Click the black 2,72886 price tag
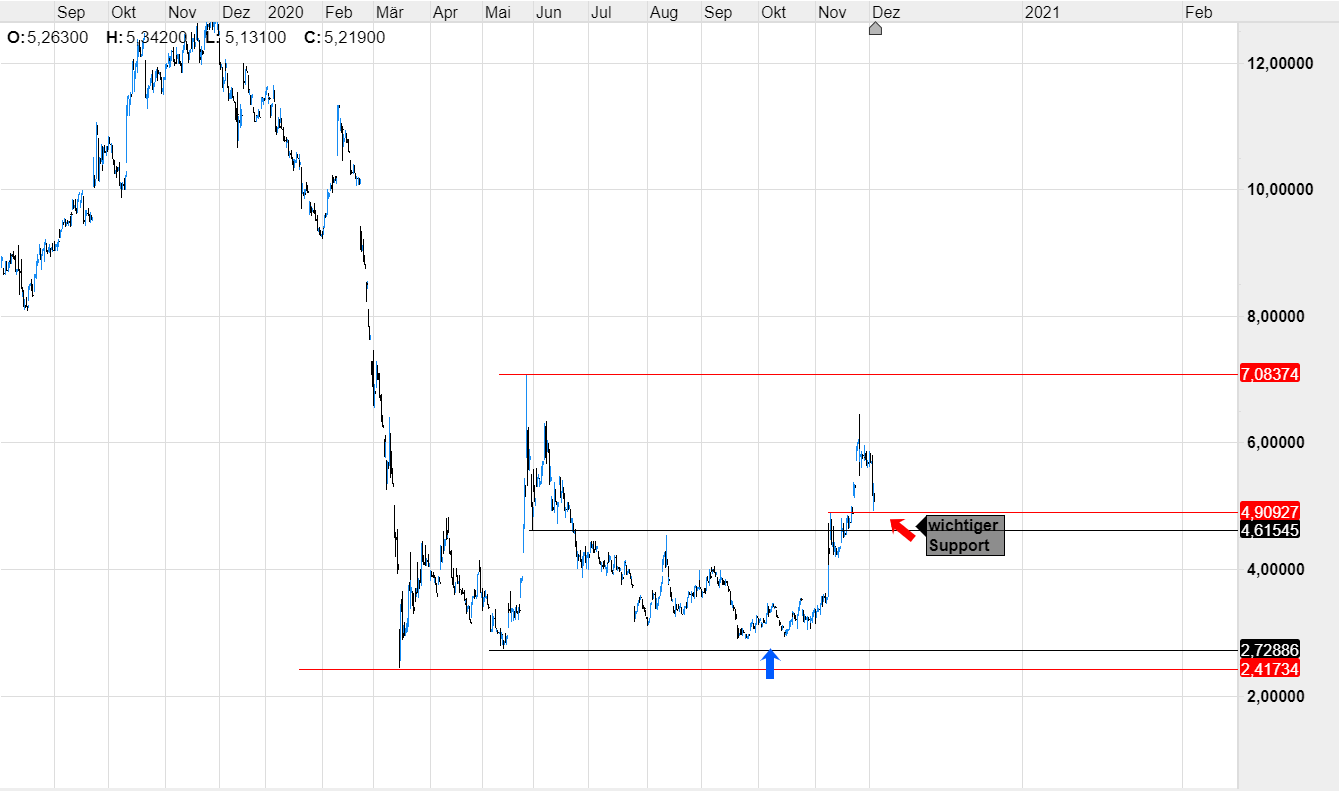Viewport: 1339px width, 791px height. tap(1269, 650)
